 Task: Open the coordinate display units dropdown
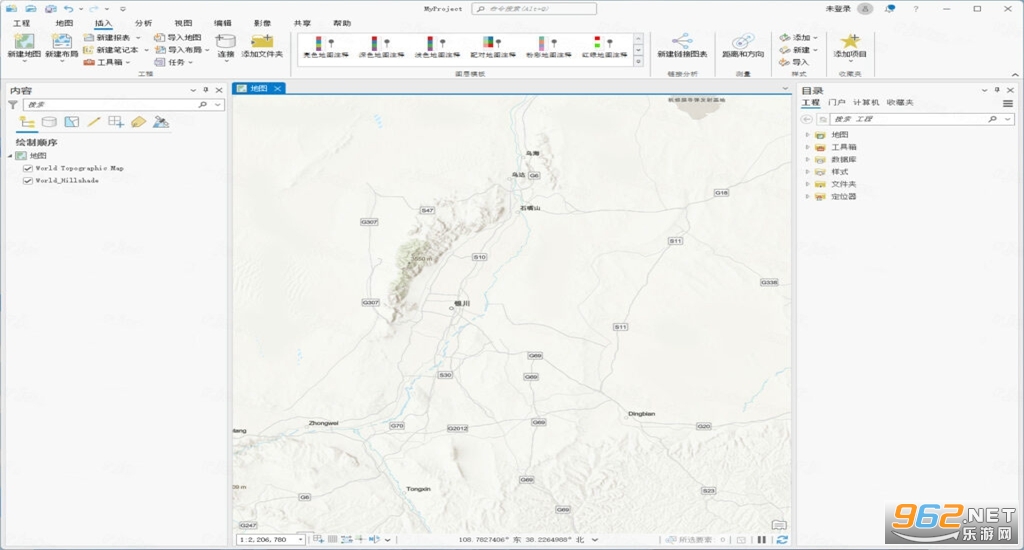[x=595, y=540]
